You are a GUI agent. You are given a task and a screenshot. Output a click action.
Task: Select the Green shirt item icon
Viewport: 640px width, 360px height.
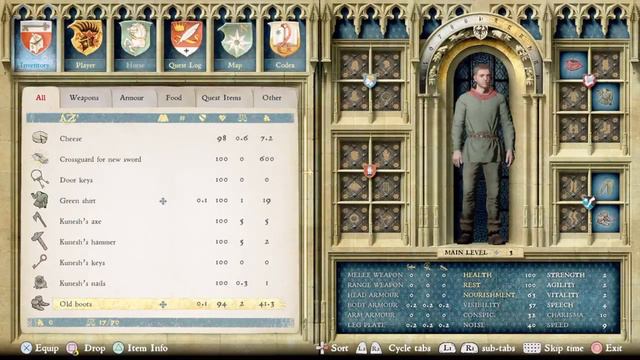pyautogui.click(x=40, y=200)
